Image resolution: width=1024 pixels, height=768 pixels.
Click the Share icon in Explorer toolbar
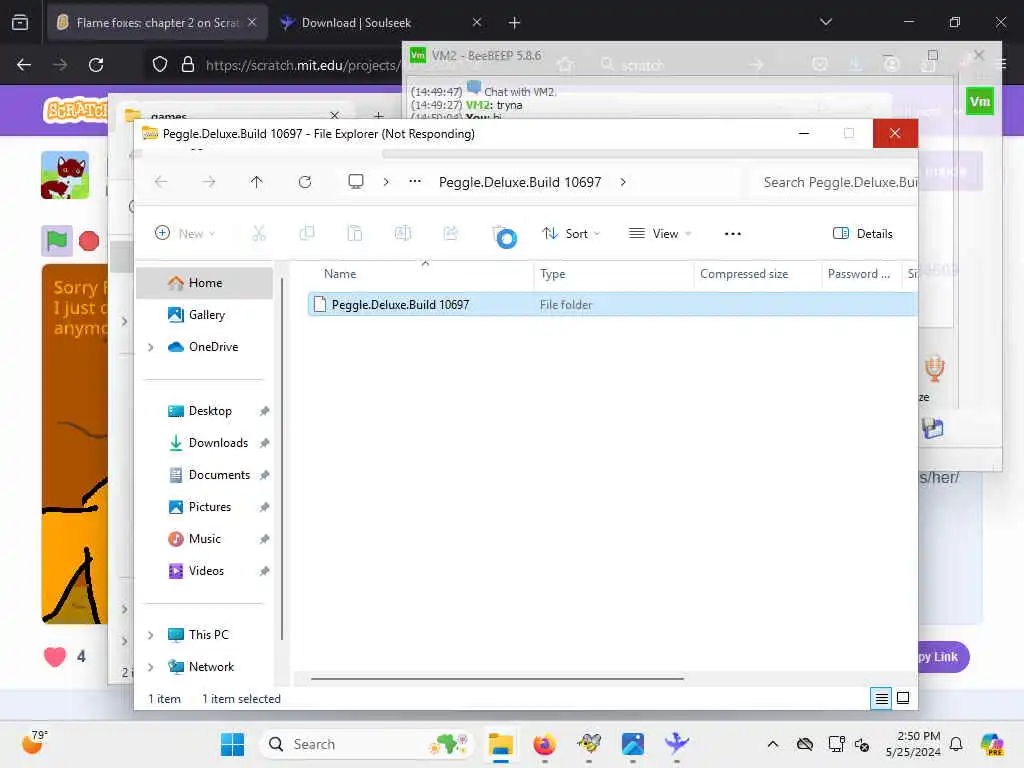[x=451, y=233]
